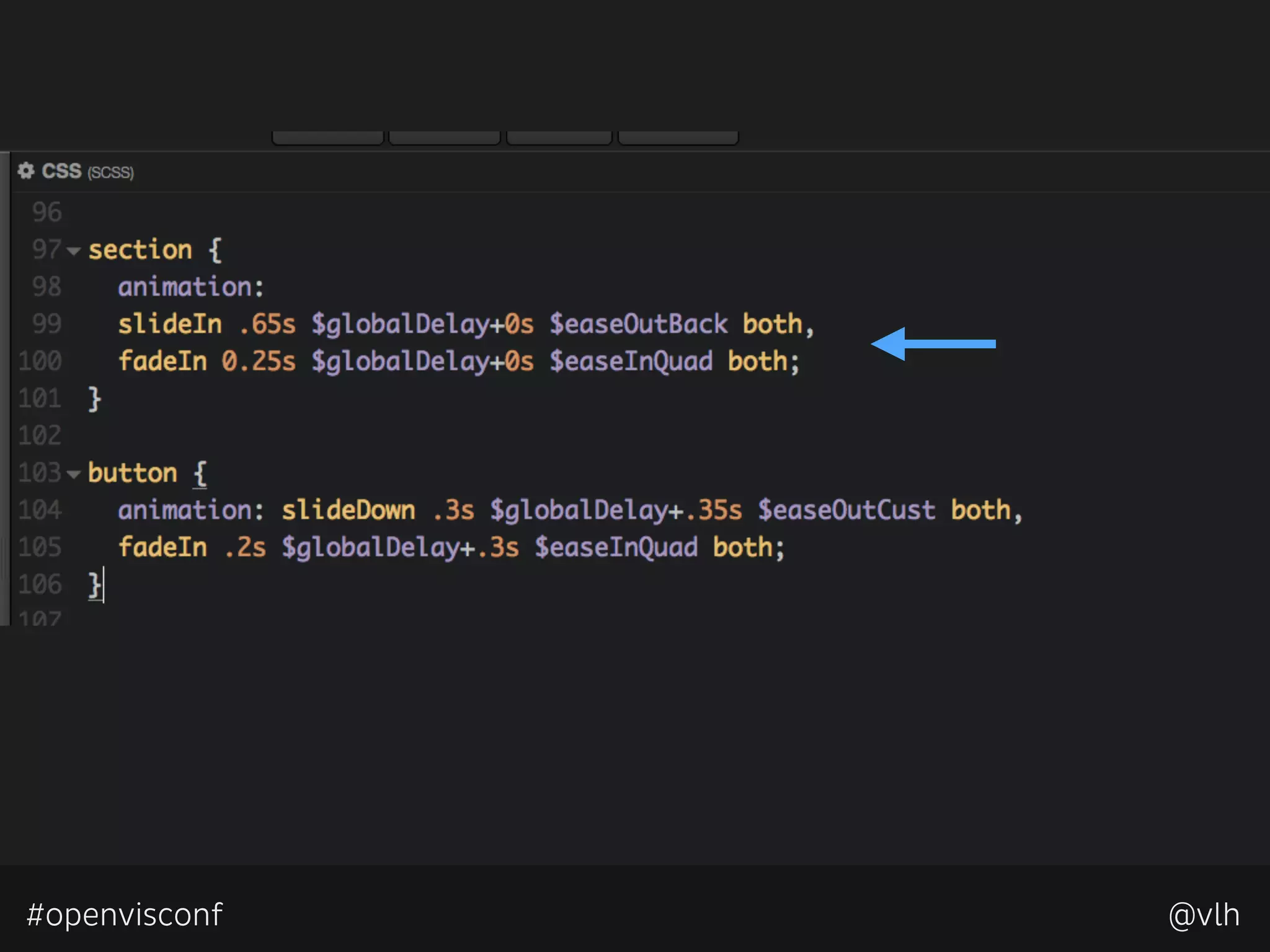Click the blue arrow pointing at the code
Image resolution: width=1270 pixels, height=952 pixels.
933,344
